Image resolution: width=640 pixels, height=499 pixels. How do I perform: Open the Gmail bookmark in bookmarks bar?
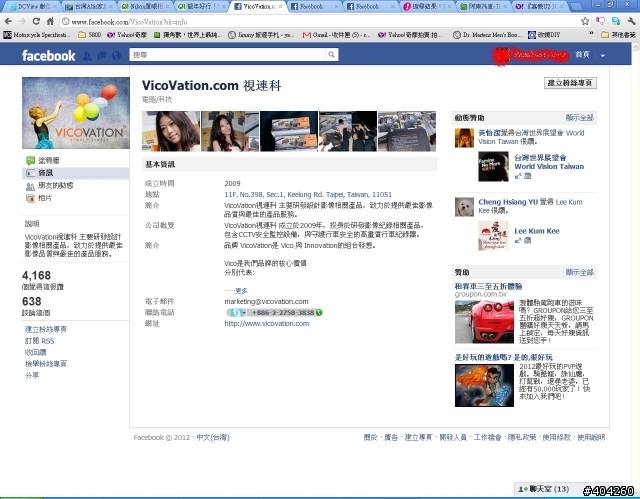(336, 35)
